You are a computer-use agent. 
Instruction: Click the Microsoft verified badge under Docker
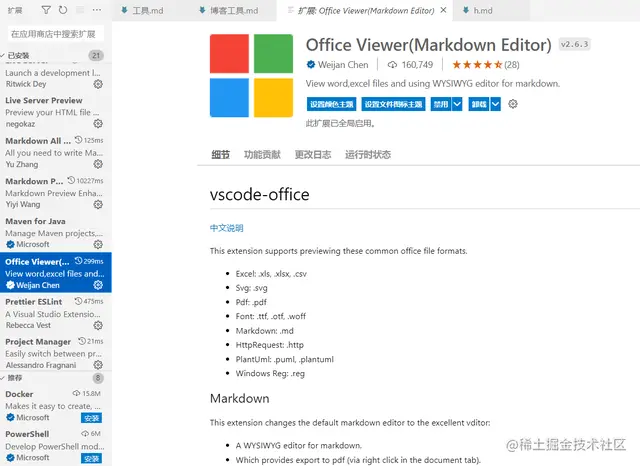10,417
